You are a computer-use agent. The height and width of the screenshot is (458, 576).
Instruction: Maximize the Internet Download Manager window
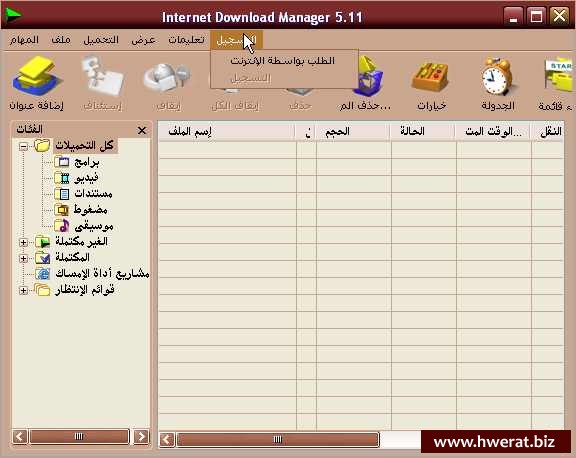536,16
